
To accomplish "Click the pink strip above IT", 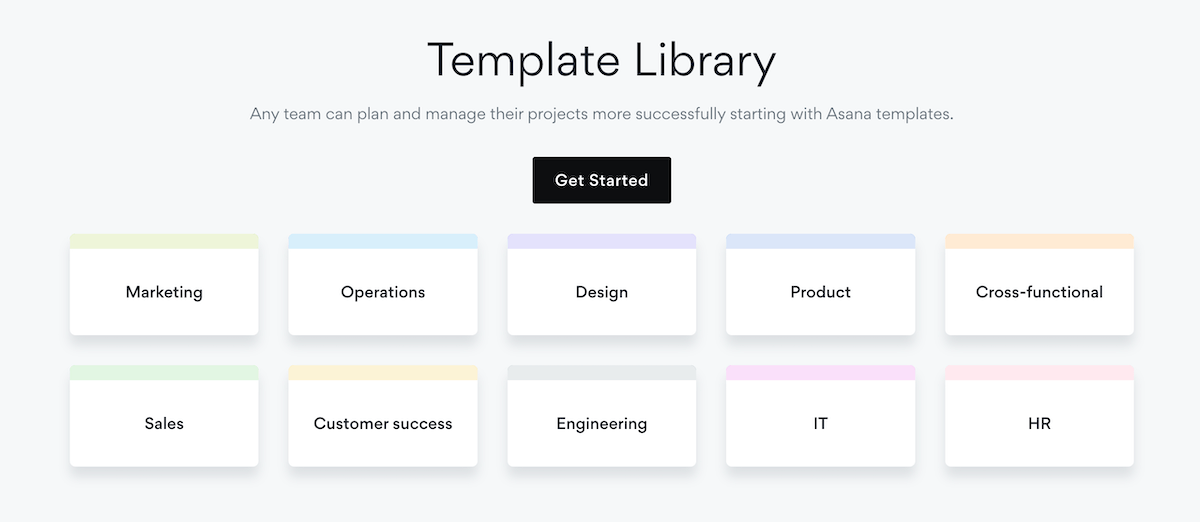I will point(820,372).
